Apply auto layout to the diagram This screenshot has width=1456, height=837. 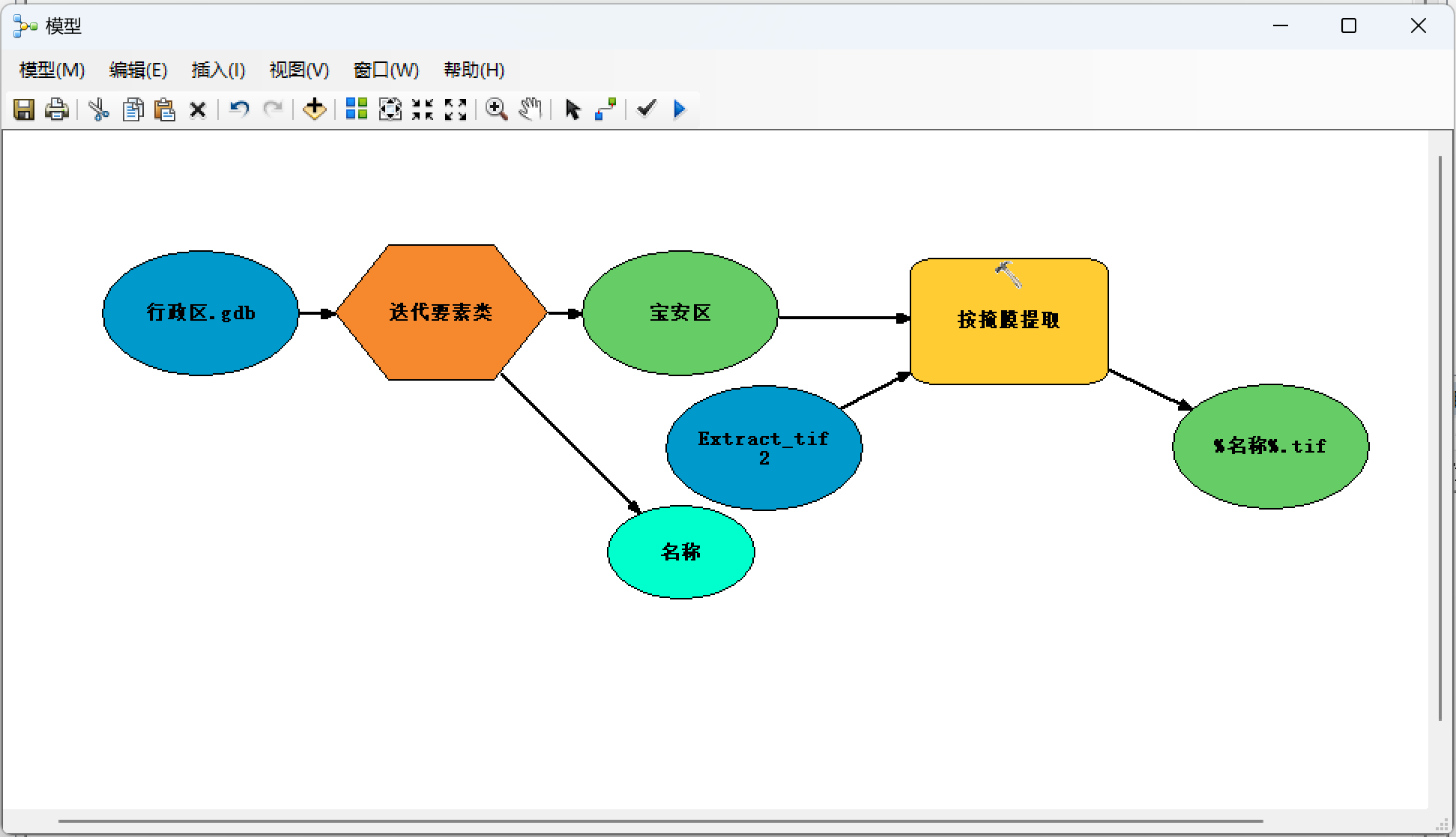(x=356, y=109)
